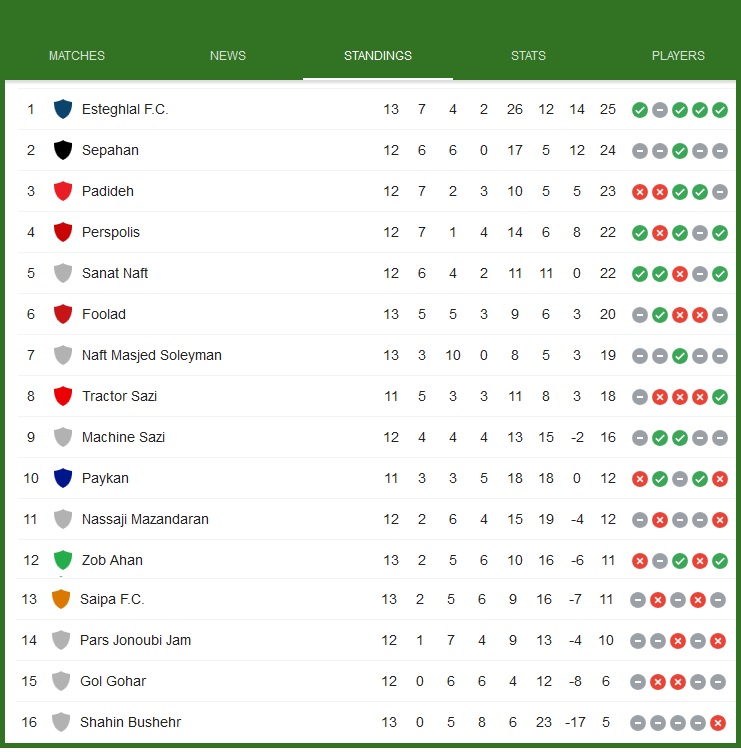This screenshot has height=752, width=741.
Task: Open the Naft Masjed Soleyman team page
Action: (x=152, y=355)
